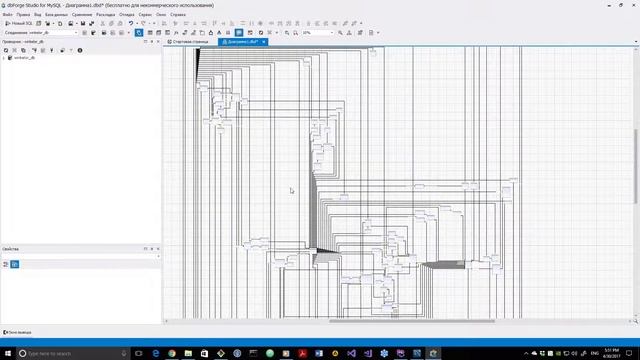Open the База данных menu
The image size is (640, 360).
tap(56, 14)
